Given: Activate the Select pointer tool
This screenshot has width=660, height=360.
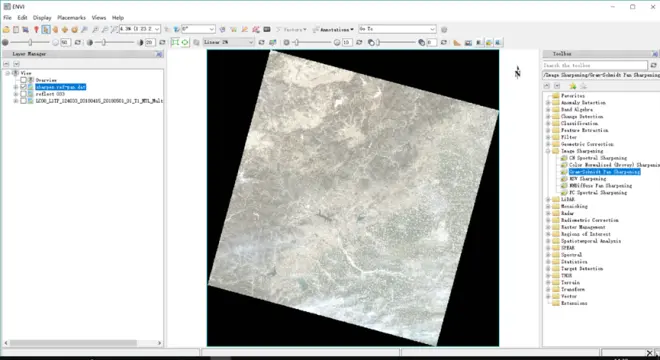Looking at the screenshot, I should coord(45,29).
